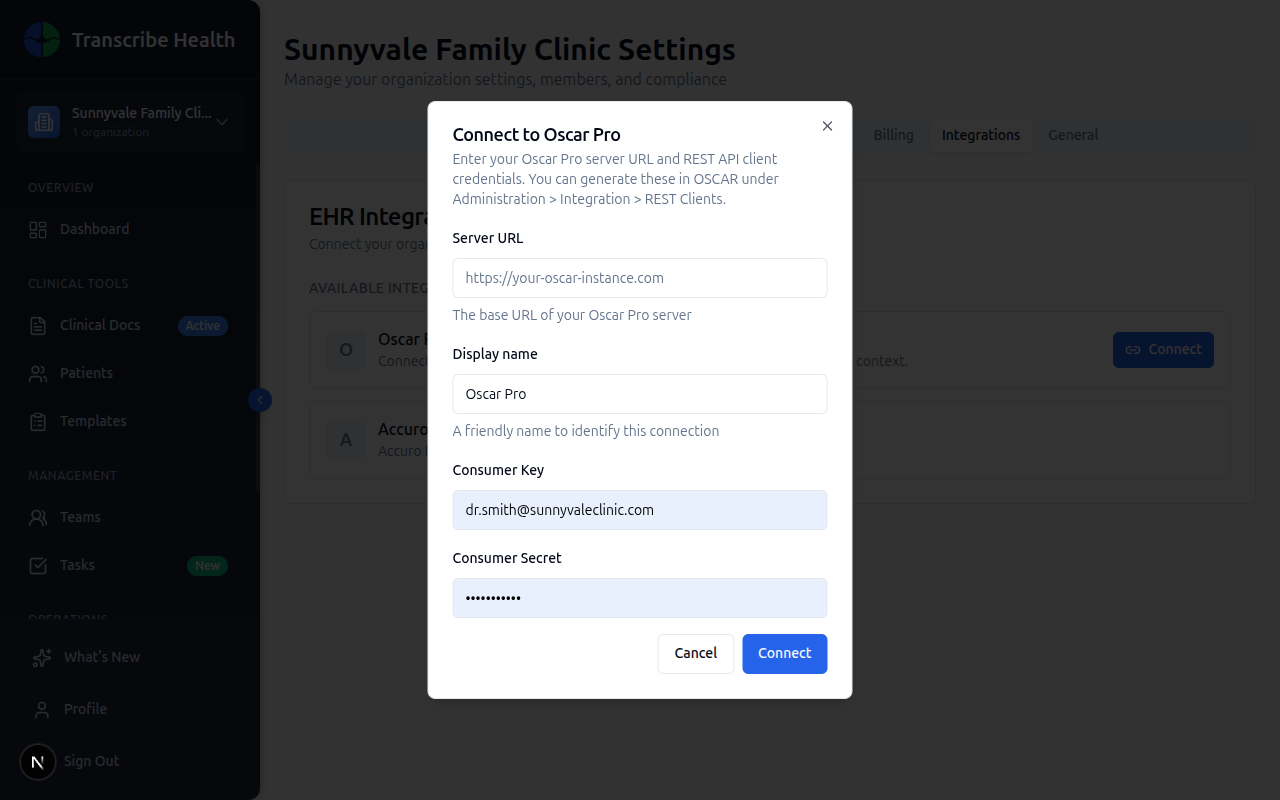This screenshot has height=800, width=1280.
Task: Dismiss the Connect to Oscar Pro dialog
Action: [827, 126]
